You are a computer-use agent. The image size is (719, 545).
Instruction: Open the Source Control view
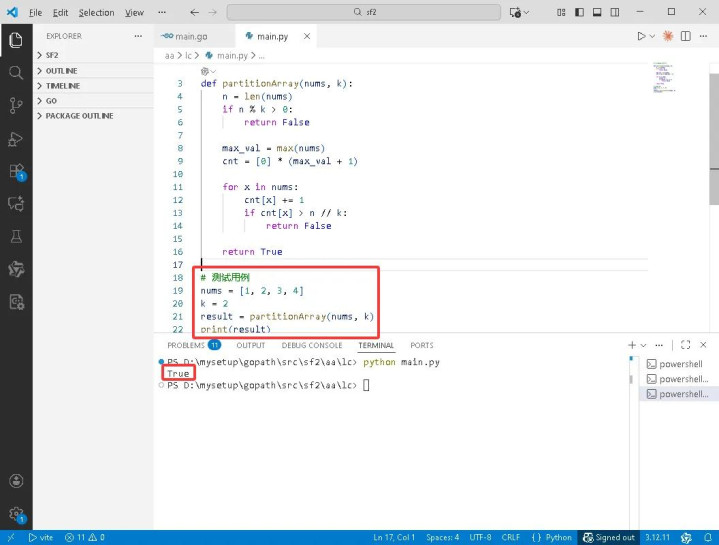click(x=15, y=105)
